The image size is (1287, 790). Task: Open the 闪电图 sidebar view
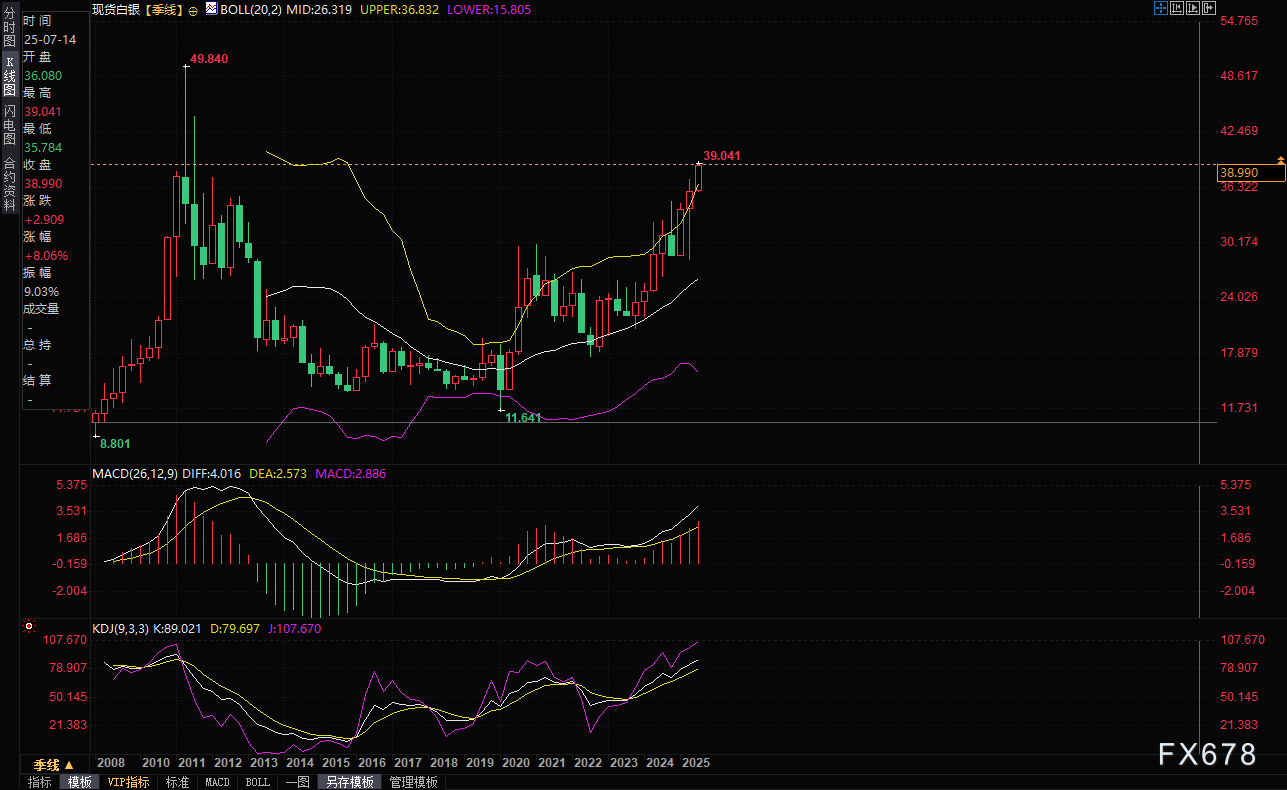click(9, 124)
